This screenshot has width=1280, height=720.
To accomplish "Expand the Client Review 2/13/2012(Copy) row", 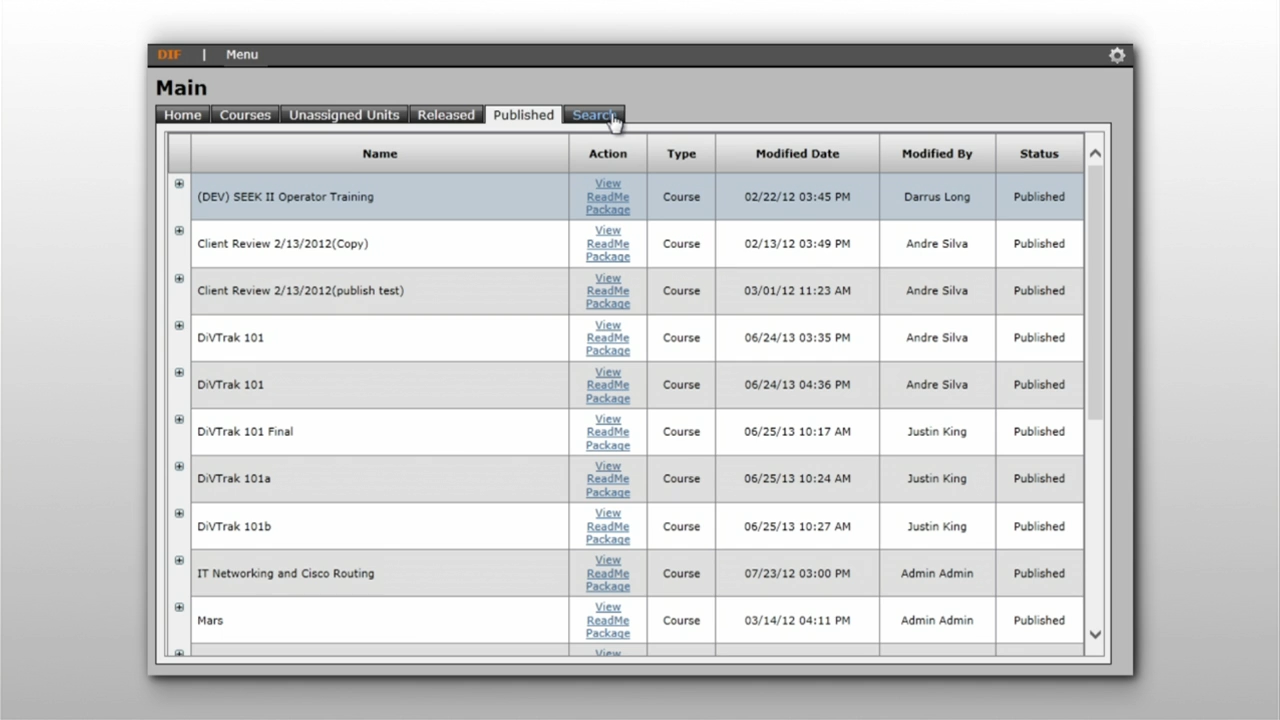I will click(x=179, y=231).
